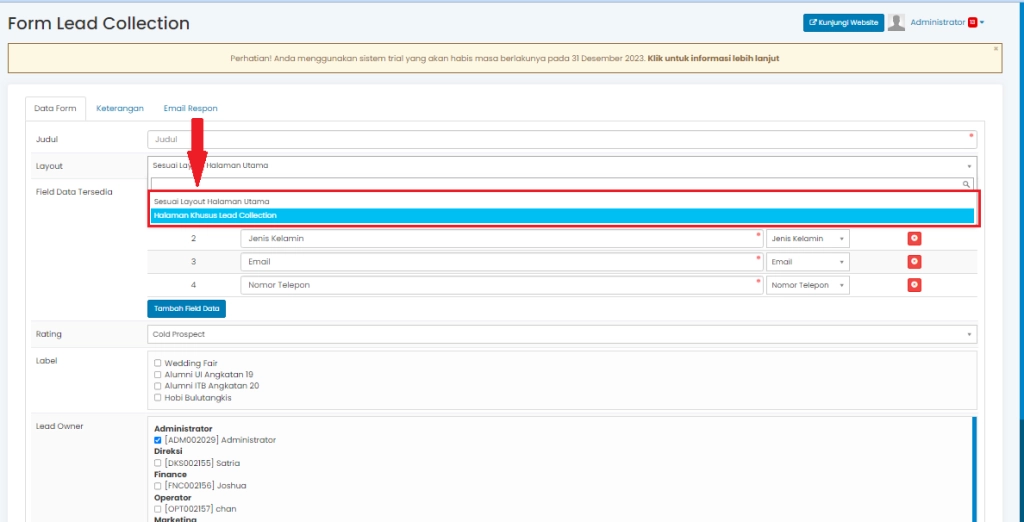Screen dimensions: 1024x522
Task: Switch to the Keterangan tab
Action: 120,108
